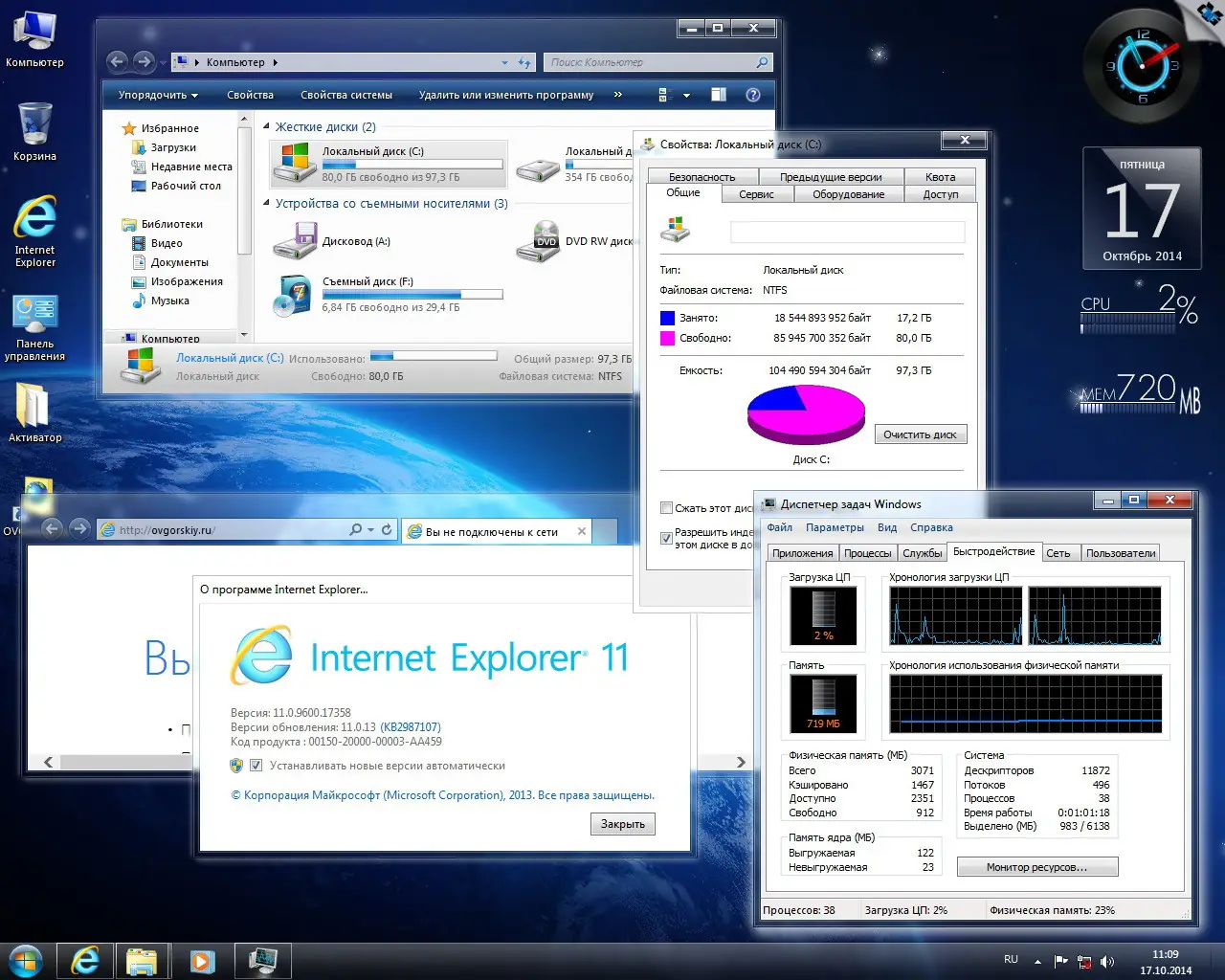This screenshot has height=980, width=1225.
Task: Expand the view options dropdown arrow
Action: [686, 95]
